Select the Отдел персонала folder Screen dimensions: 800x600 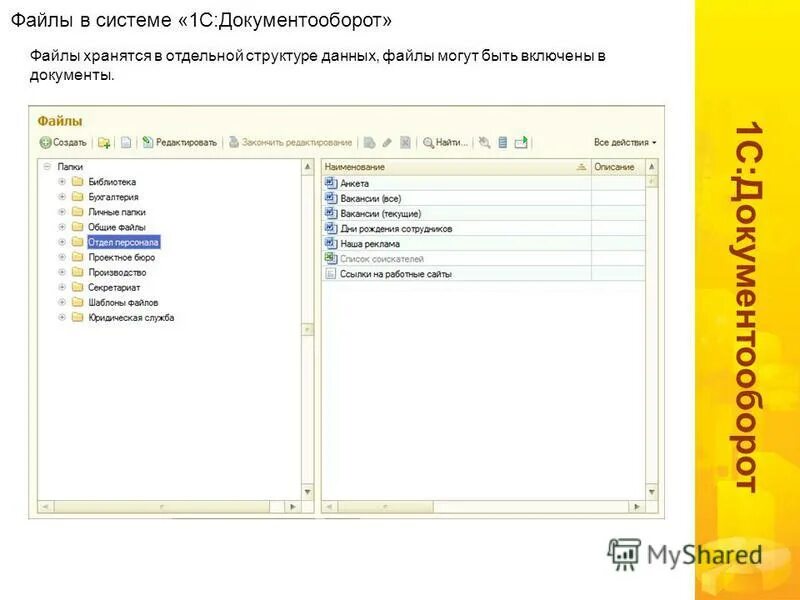(125, 242)
